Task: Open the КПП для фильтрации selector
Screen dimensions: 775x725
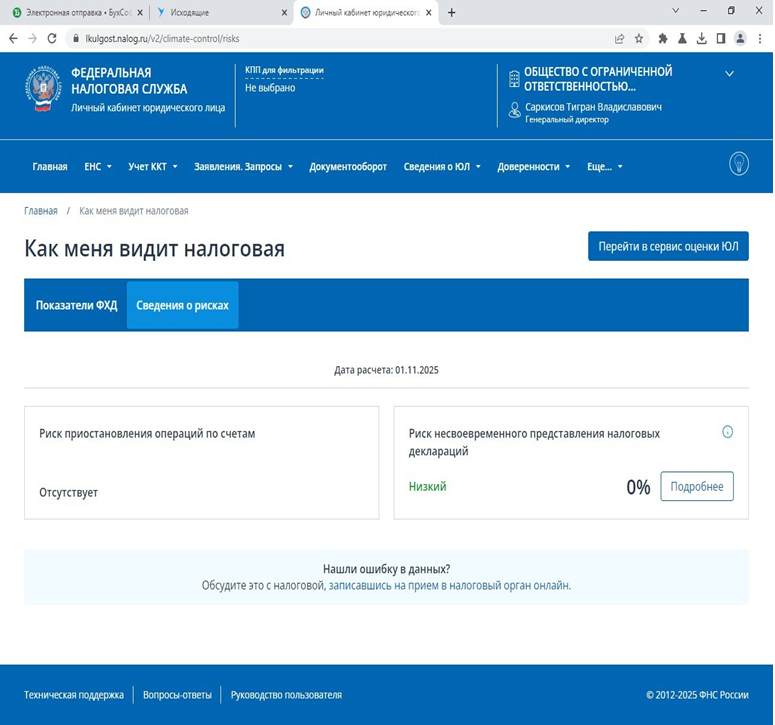Action: (284, 70)
